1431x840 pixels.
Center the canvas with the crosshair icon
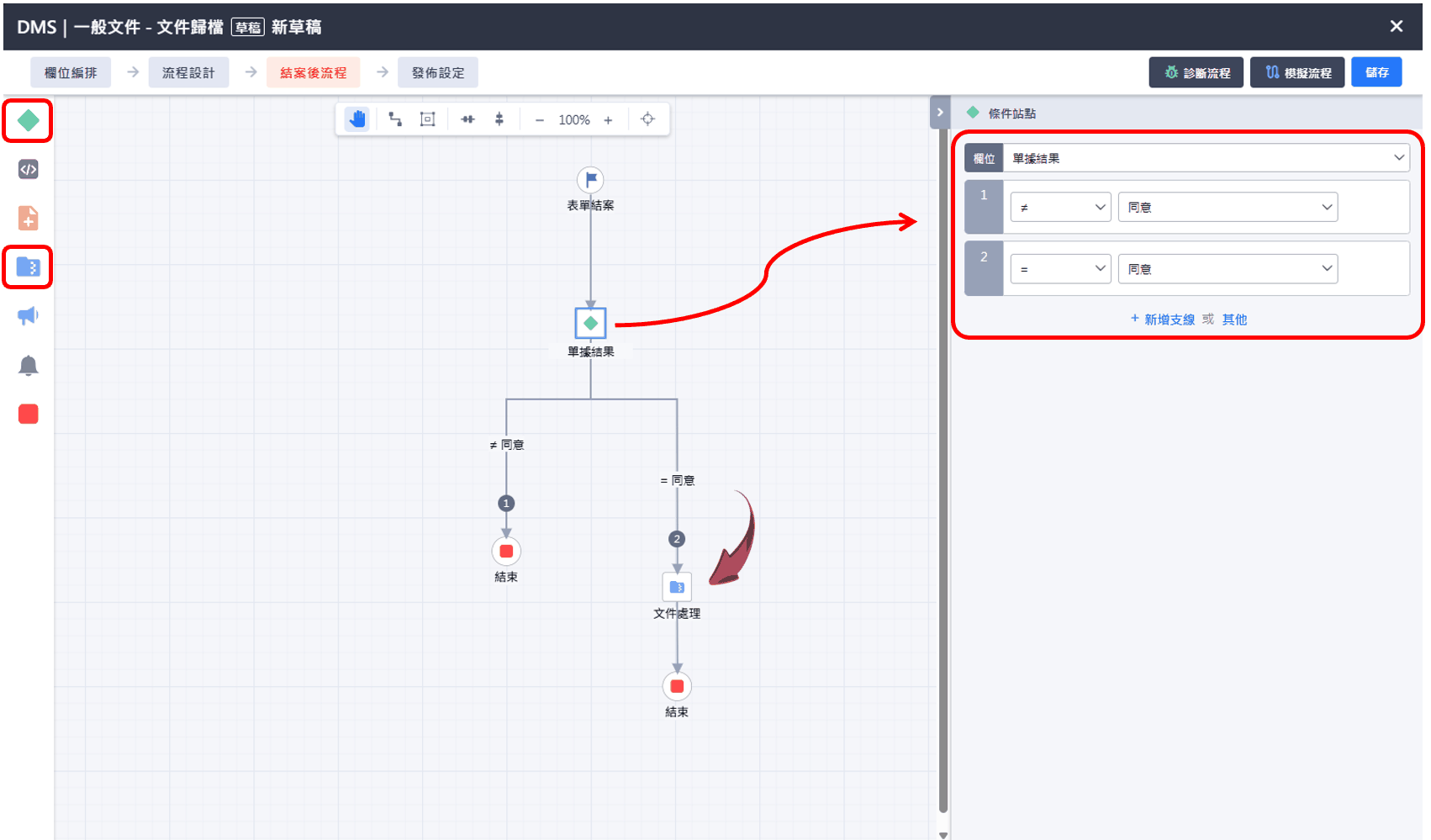click(x=647, y=119)
